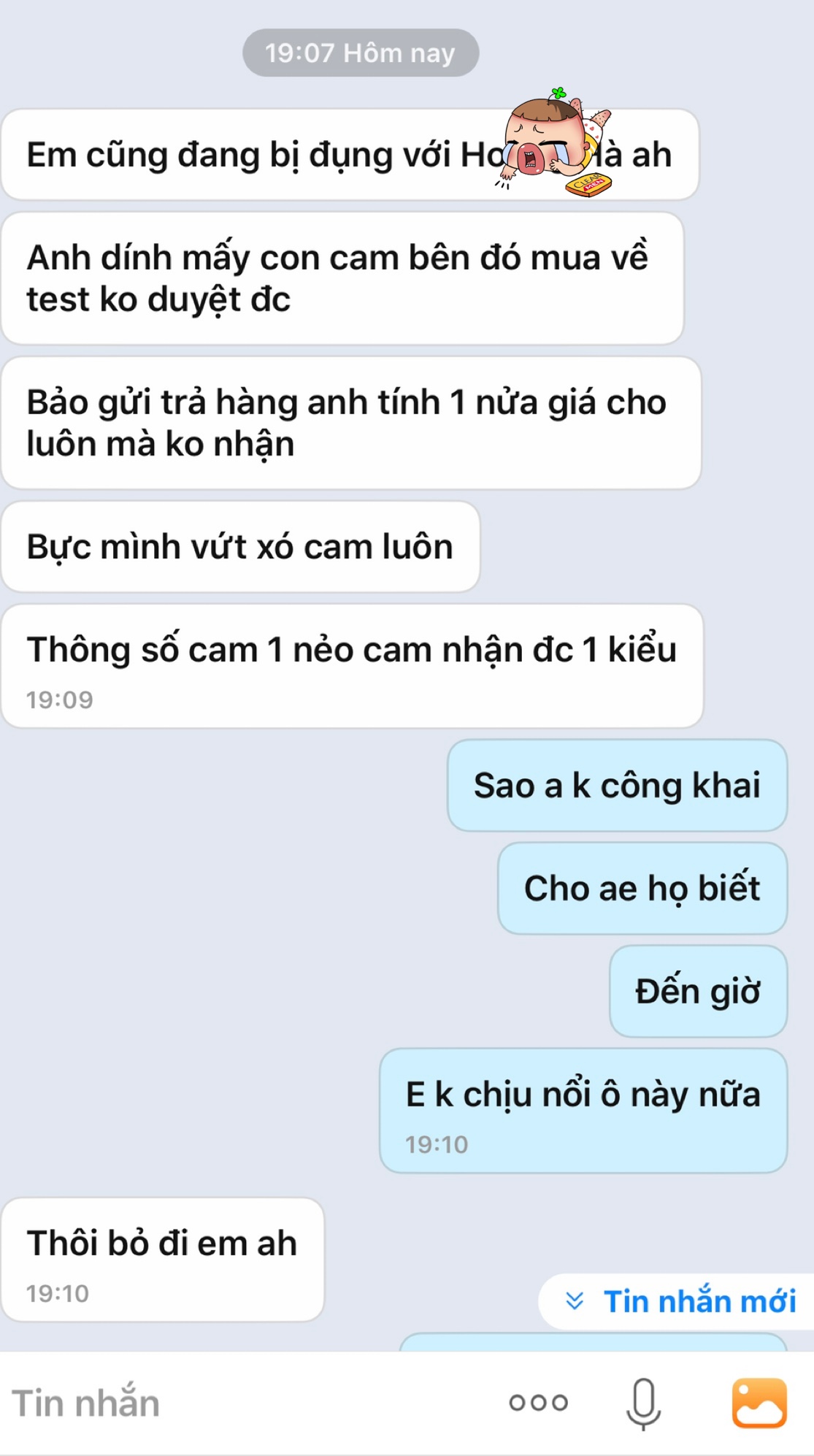Viewport: 814px width, 1456px height.
Task: Jump to new messages via Tin nhắn mới
Action: (x=677, y=1301)
